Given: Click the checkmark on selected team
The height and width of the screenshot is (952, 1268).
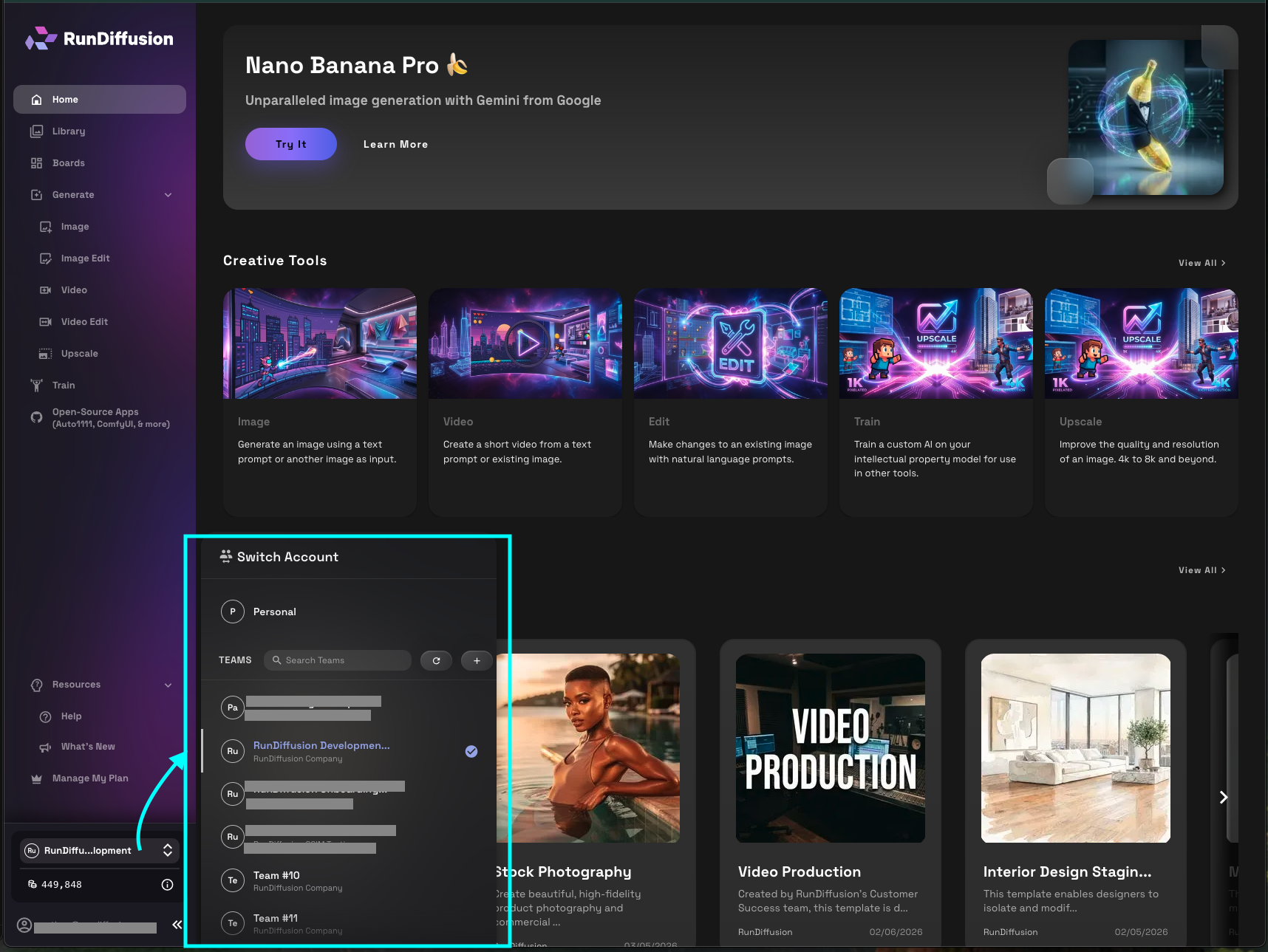Looking at the screenshot, I should click(471, 751).
